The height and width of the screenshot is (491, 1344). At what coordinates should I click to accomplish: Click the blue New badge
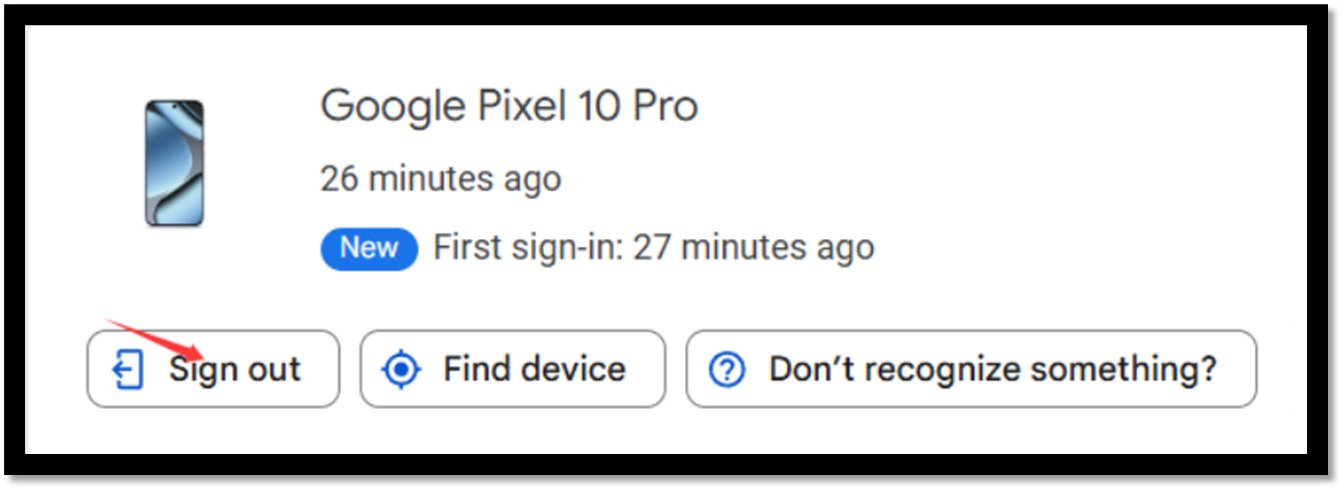point(368,247)
